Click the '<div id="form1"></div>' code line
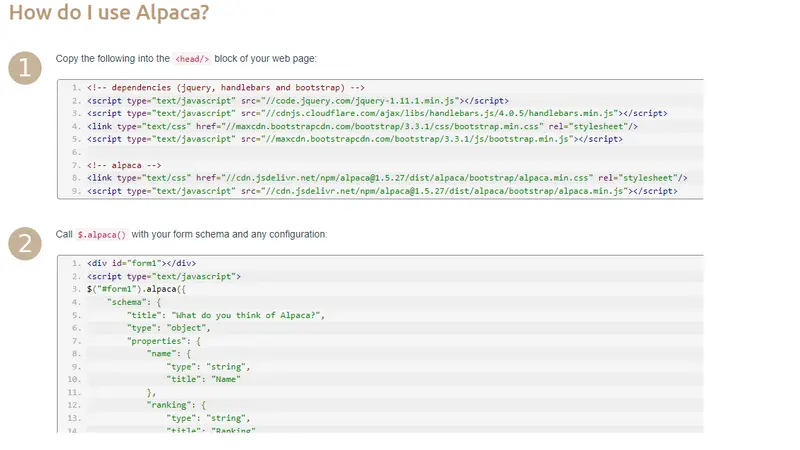The height and width of the screenshot is (450, 800). coord(141,263)
